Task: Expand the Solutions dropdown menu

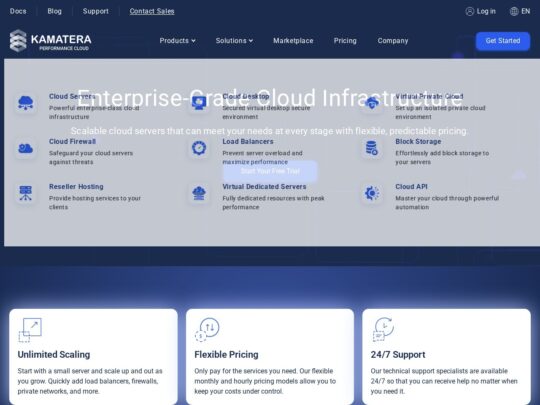Action: (x=234, y=41)
